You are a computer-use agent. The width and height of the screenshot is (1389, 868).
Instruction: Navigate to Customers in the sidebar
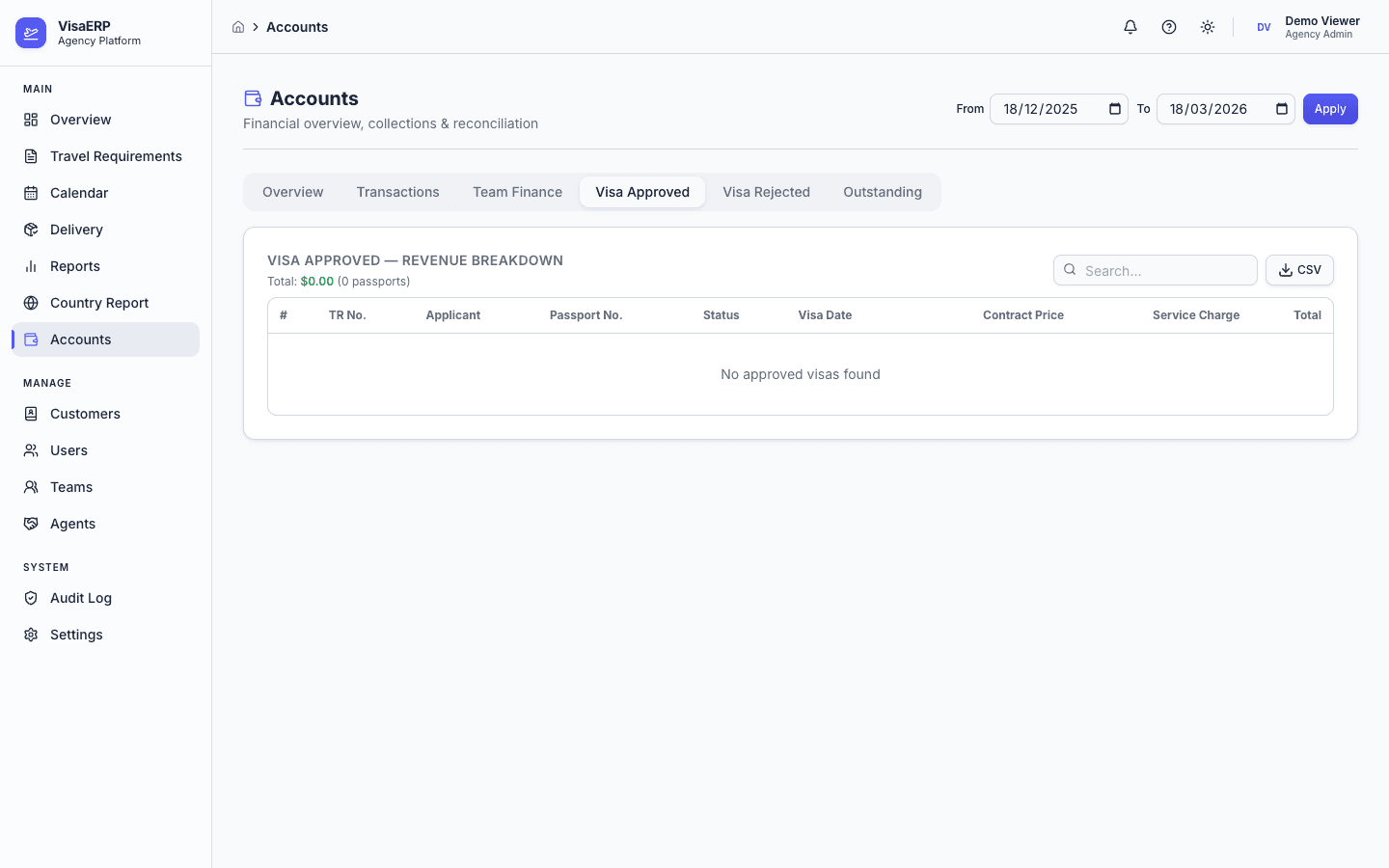[85, 414]
